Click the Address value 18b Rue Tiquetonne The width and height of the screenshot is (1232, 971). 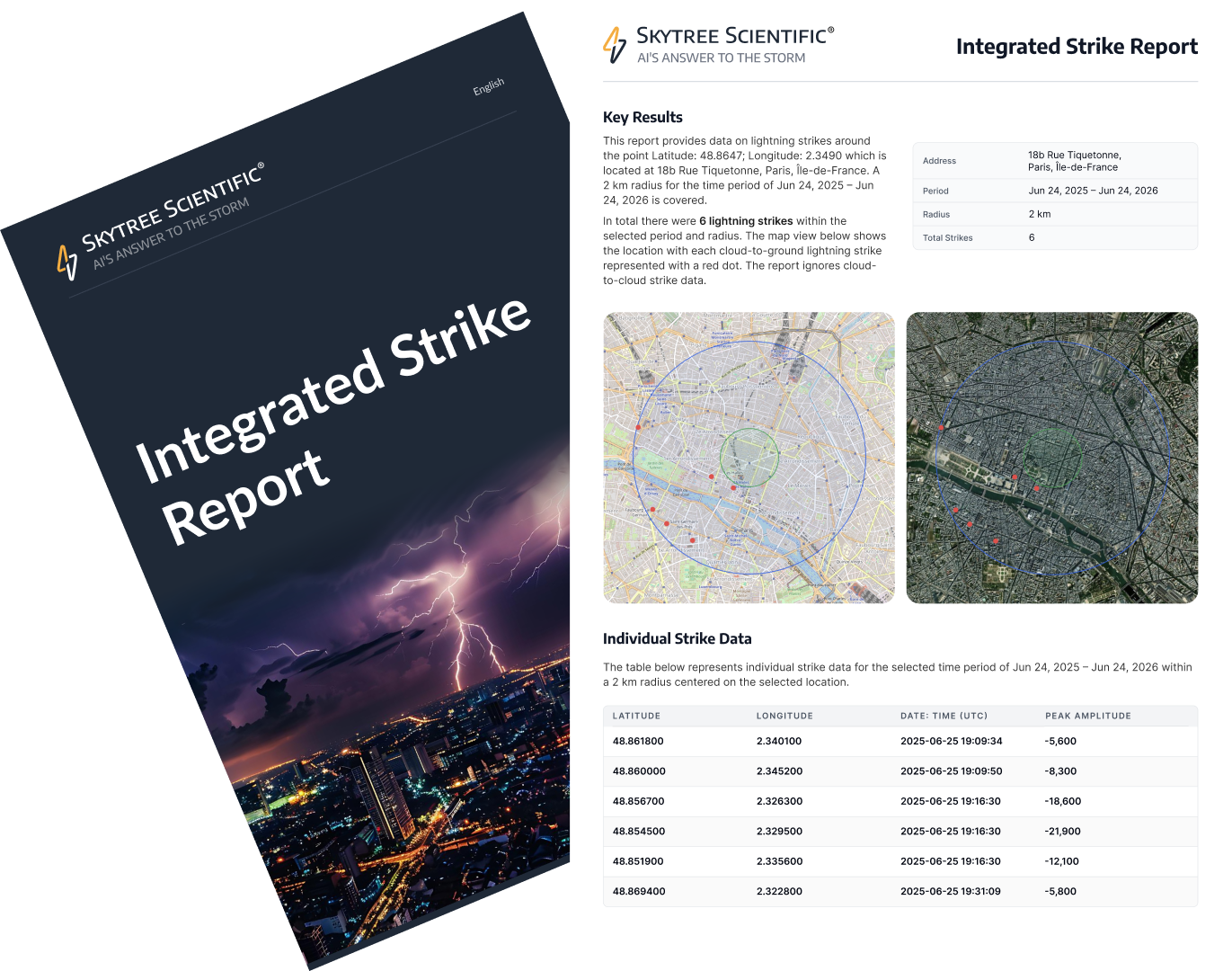pos(1075,161)
